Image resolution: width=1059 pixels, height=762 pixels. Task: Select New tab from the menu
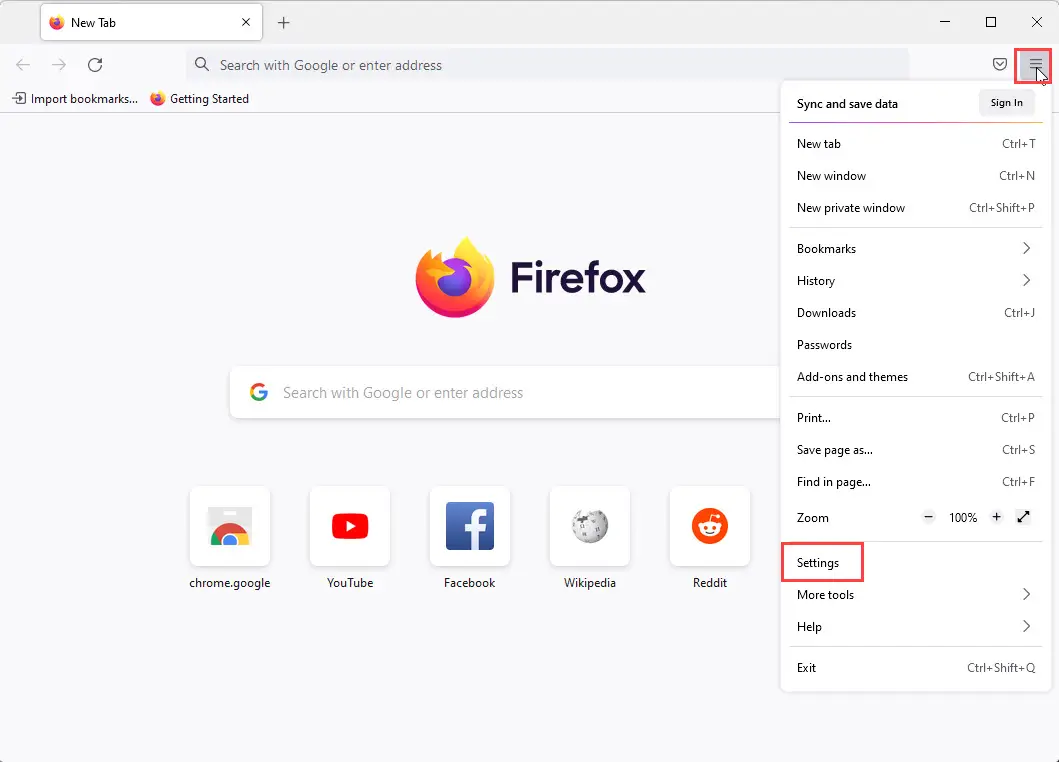tap(915, 143)
